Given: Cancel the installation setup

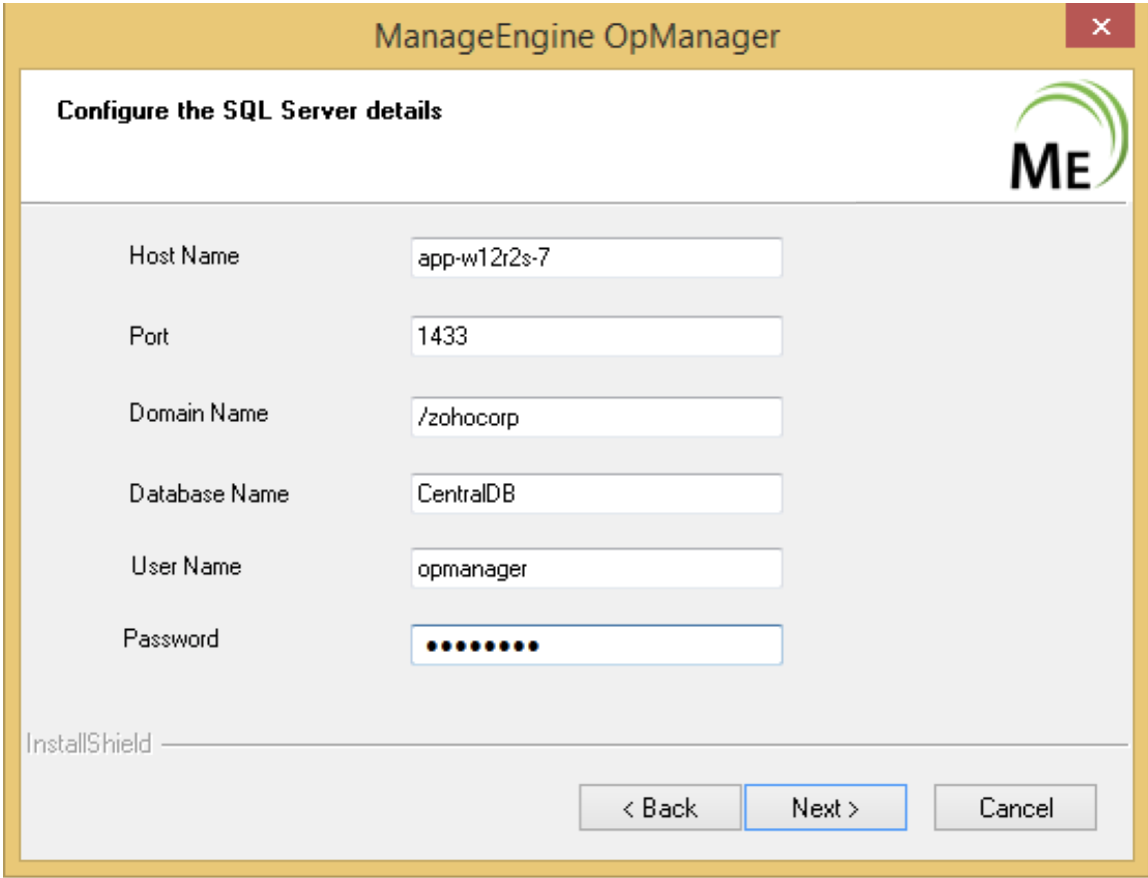Looking at the screenshot, I should (x=1015, y=808).
